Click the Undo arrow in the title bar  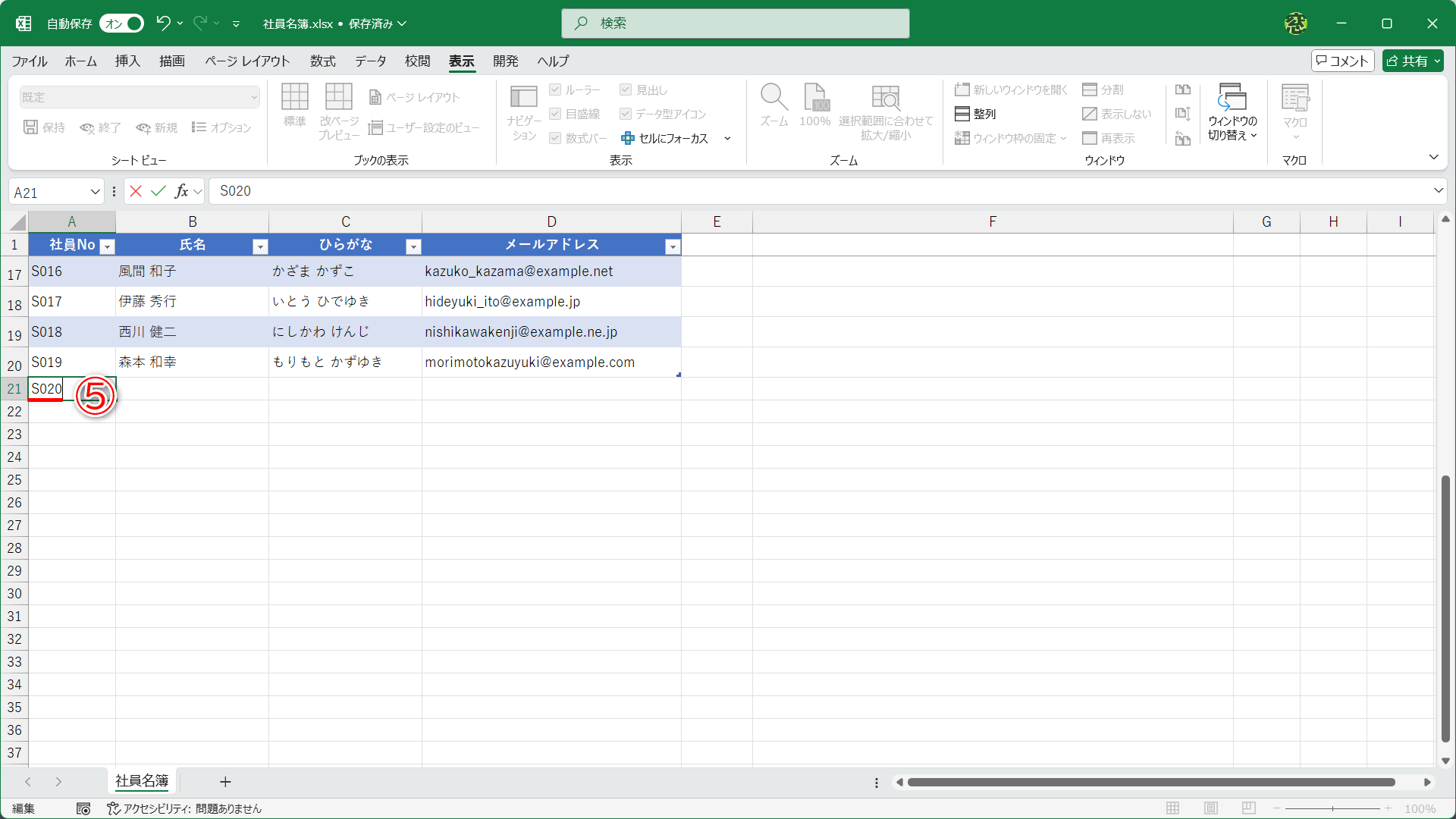point(162,23)
